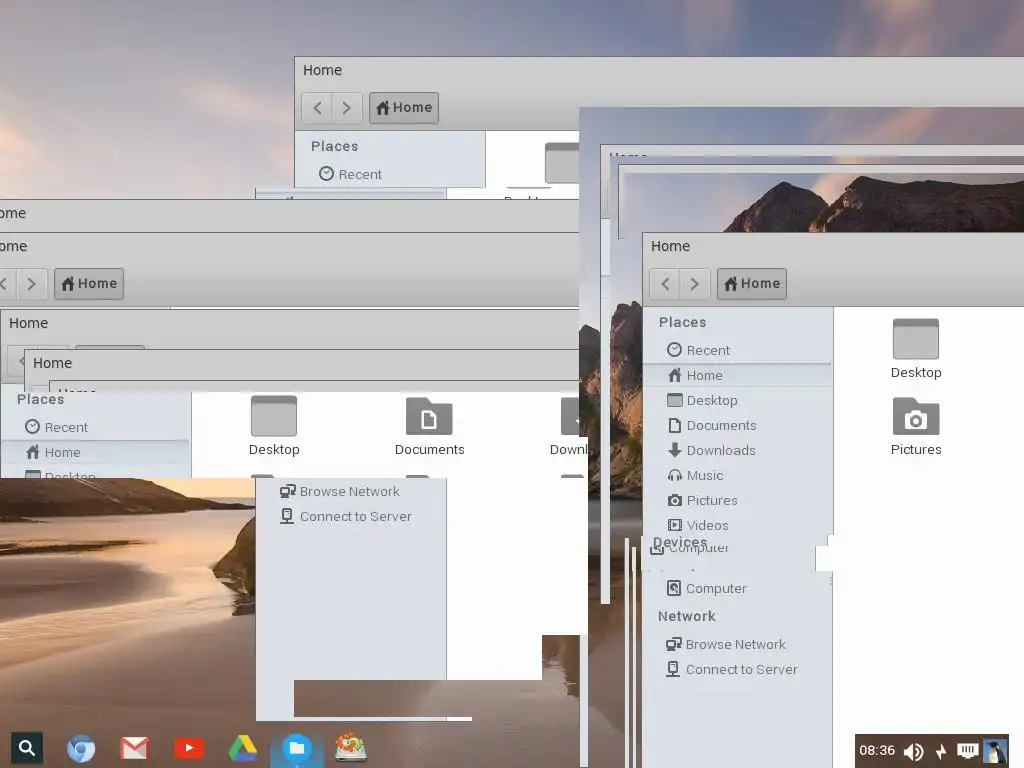Click the user avatar in the system tray
Image resolution: width=1024 pixels, height=768 pixels.
(995, 751)
